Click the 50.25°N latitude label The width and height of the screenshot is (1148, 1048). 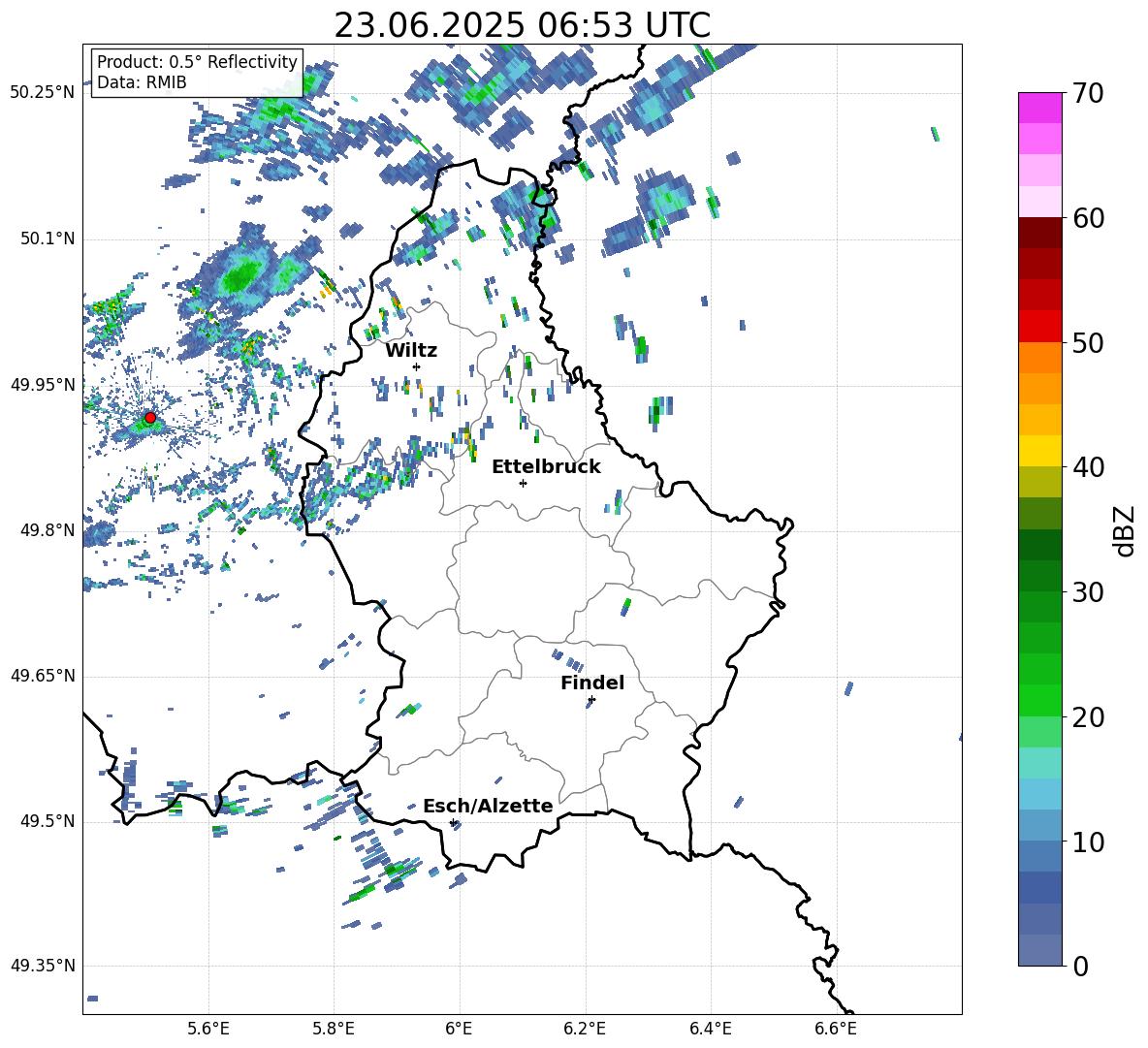(x=43, y=92)
